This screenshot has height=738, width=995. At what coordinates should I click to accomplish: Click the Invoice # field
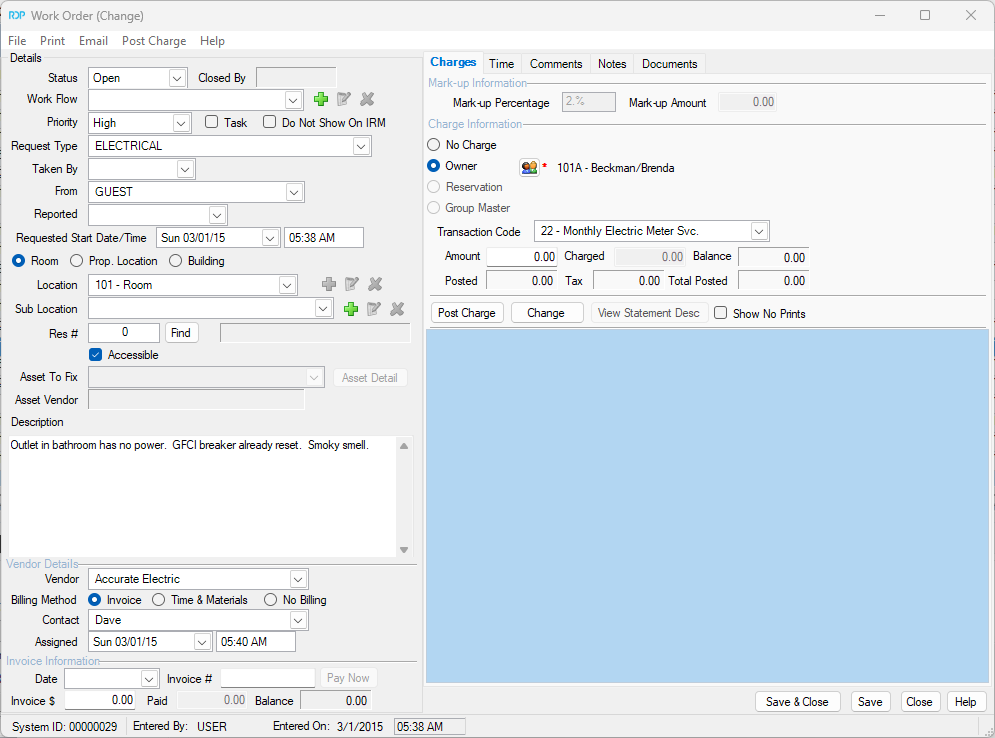point(268,678)
